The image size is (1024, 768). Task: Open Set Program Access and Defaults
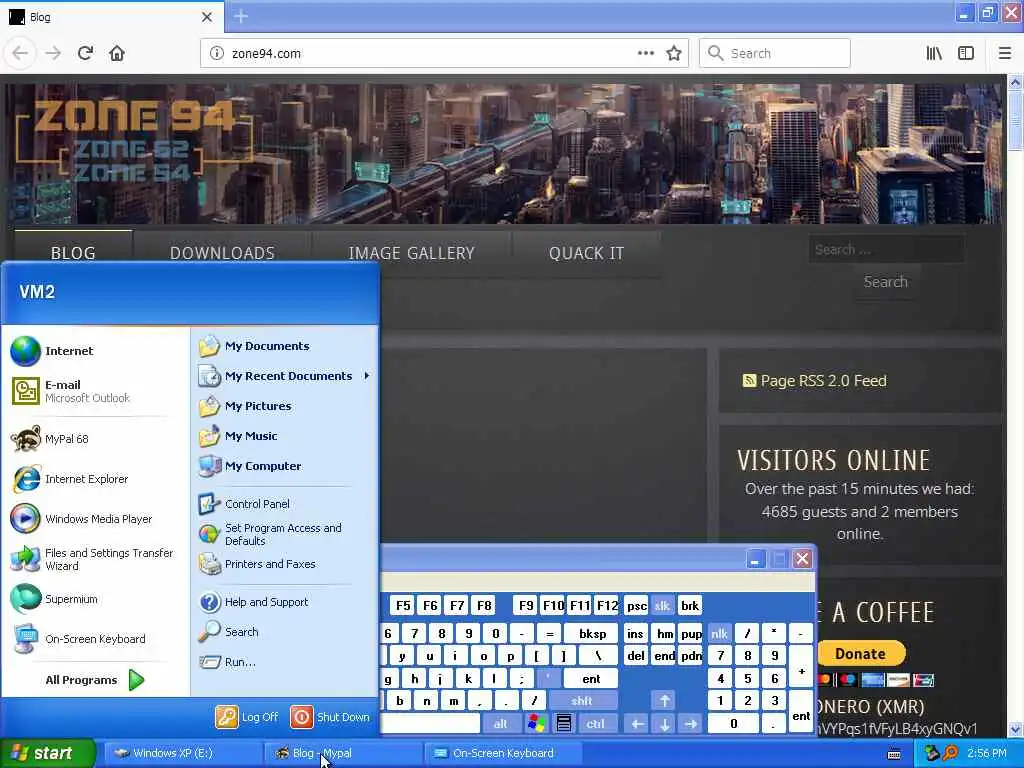tap(285, 534)
